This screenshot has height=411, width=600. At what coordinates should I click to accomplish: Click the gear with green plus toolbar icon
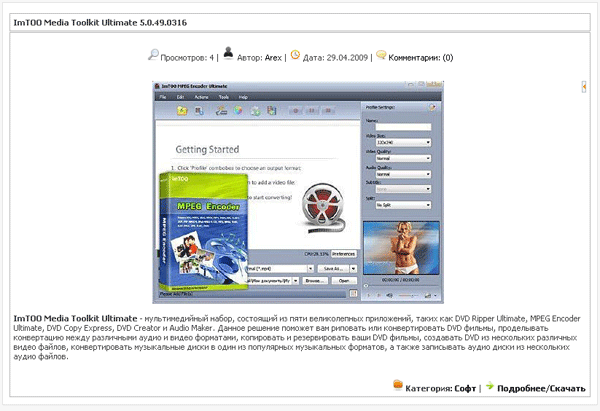click(255, 111)
